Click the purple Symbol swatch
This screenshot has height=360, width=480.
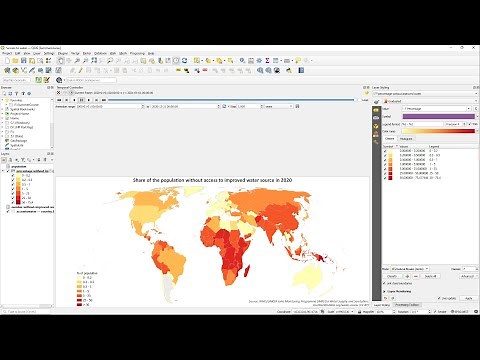(x=439, y=116)
